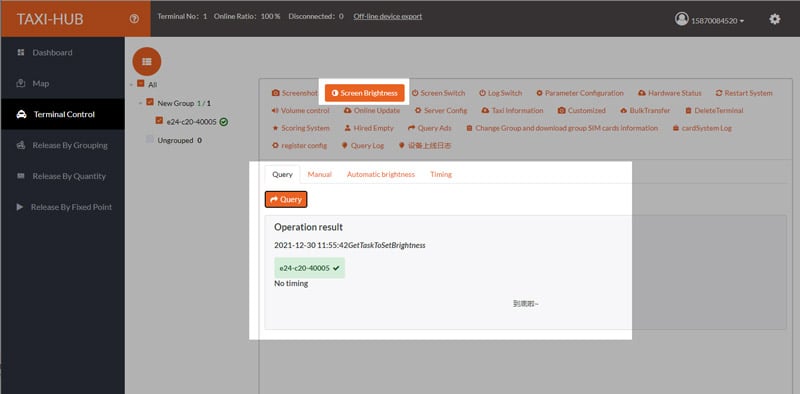Viewport: 800px width, 394px height.
Task: Open the Off-line device export link
Action: (388, 16)
